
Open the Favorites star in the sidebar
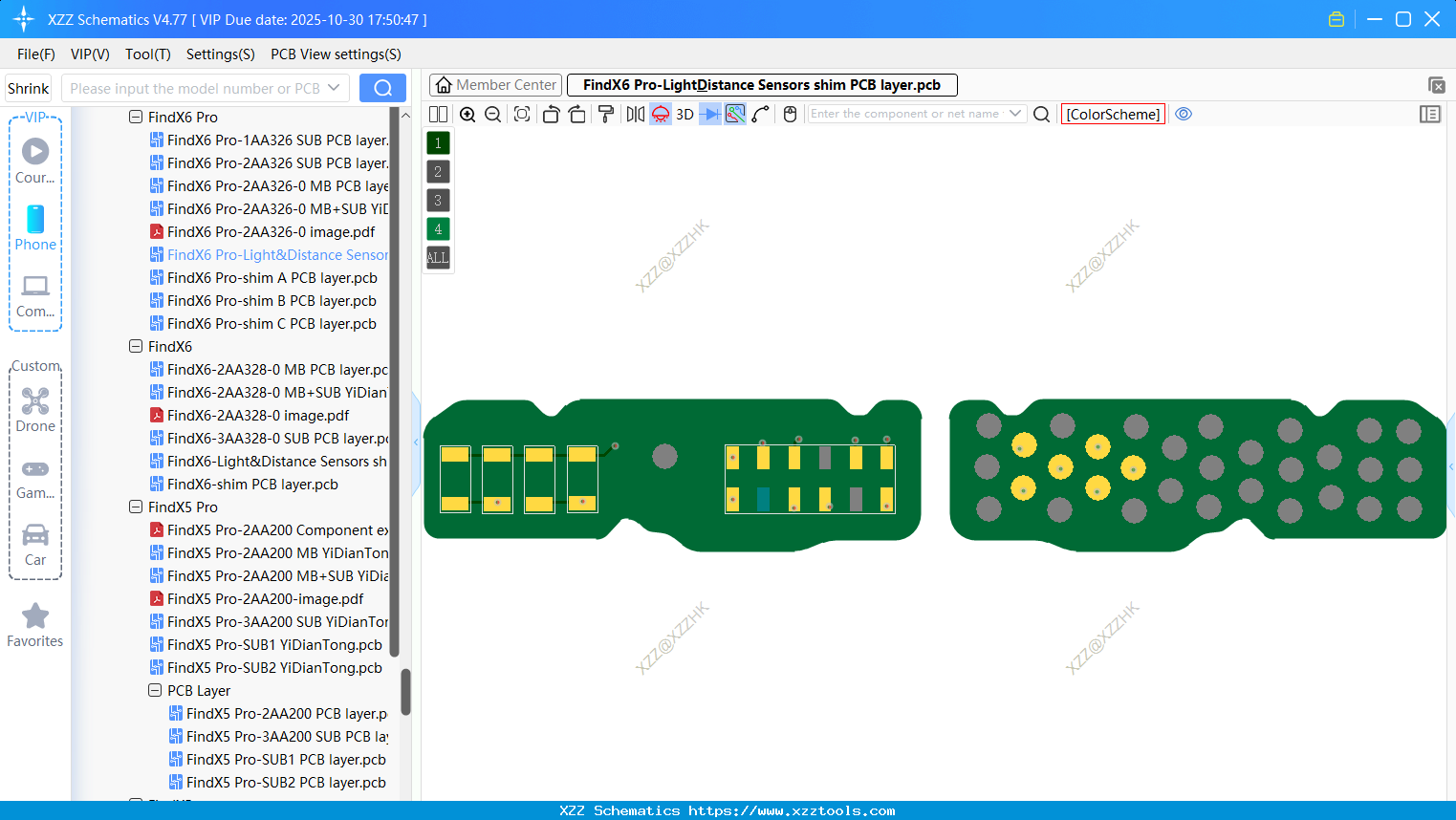click(x=35, y=626)
